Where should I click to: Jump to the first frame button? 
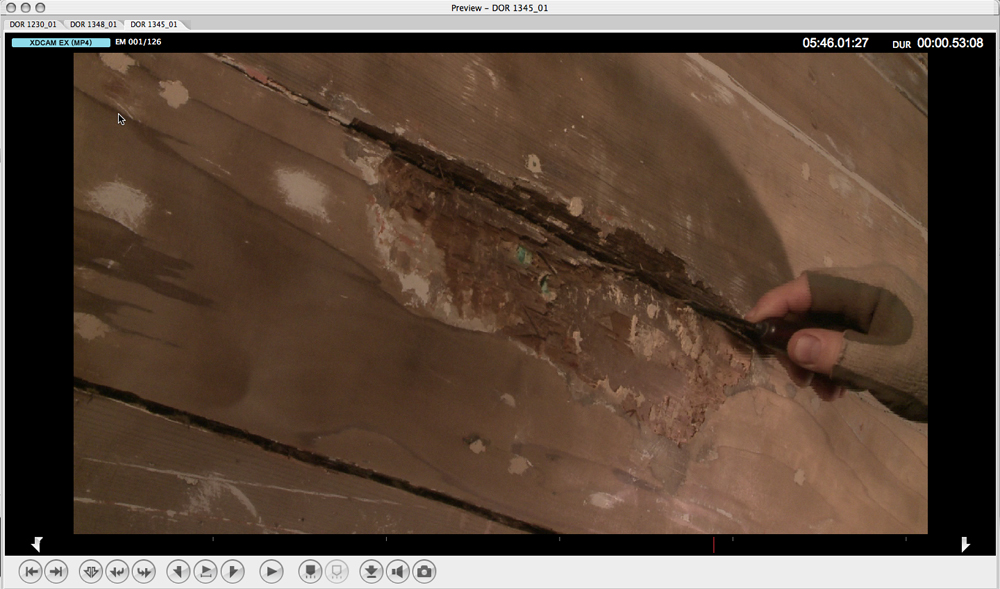31,571
